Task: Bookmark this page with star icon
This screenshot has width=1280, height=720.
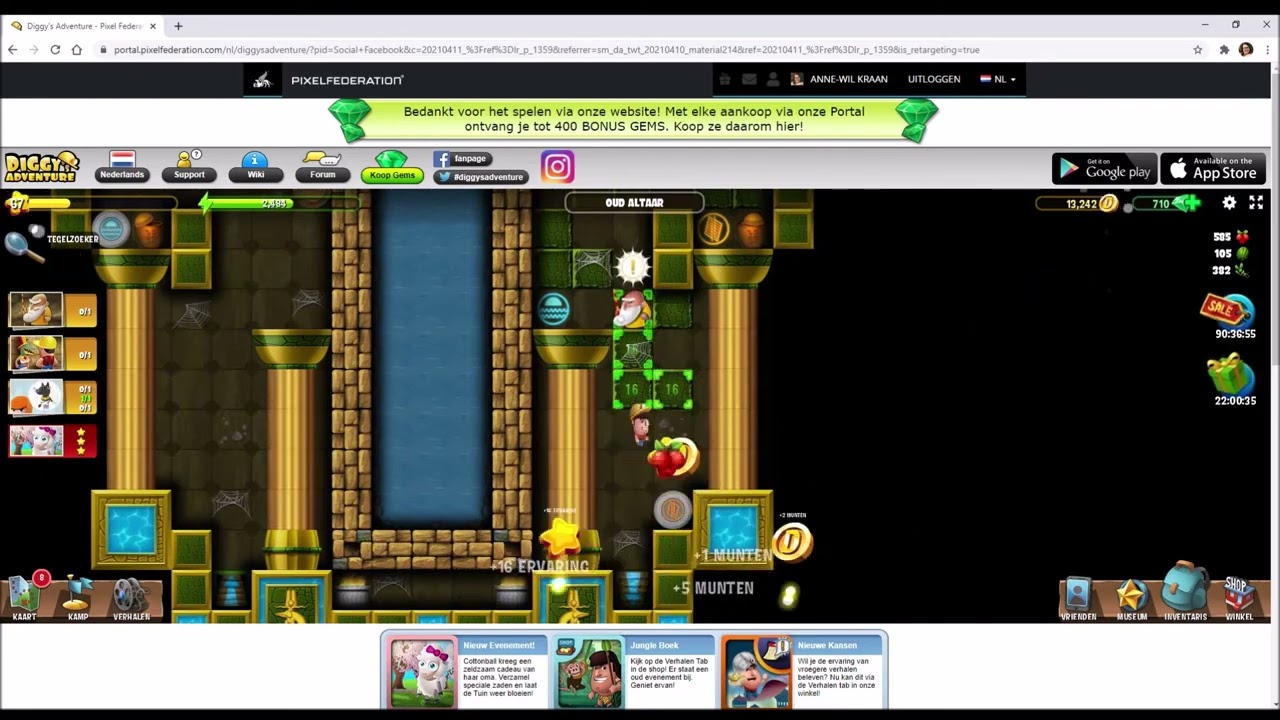Action: tap(1197, 49)
